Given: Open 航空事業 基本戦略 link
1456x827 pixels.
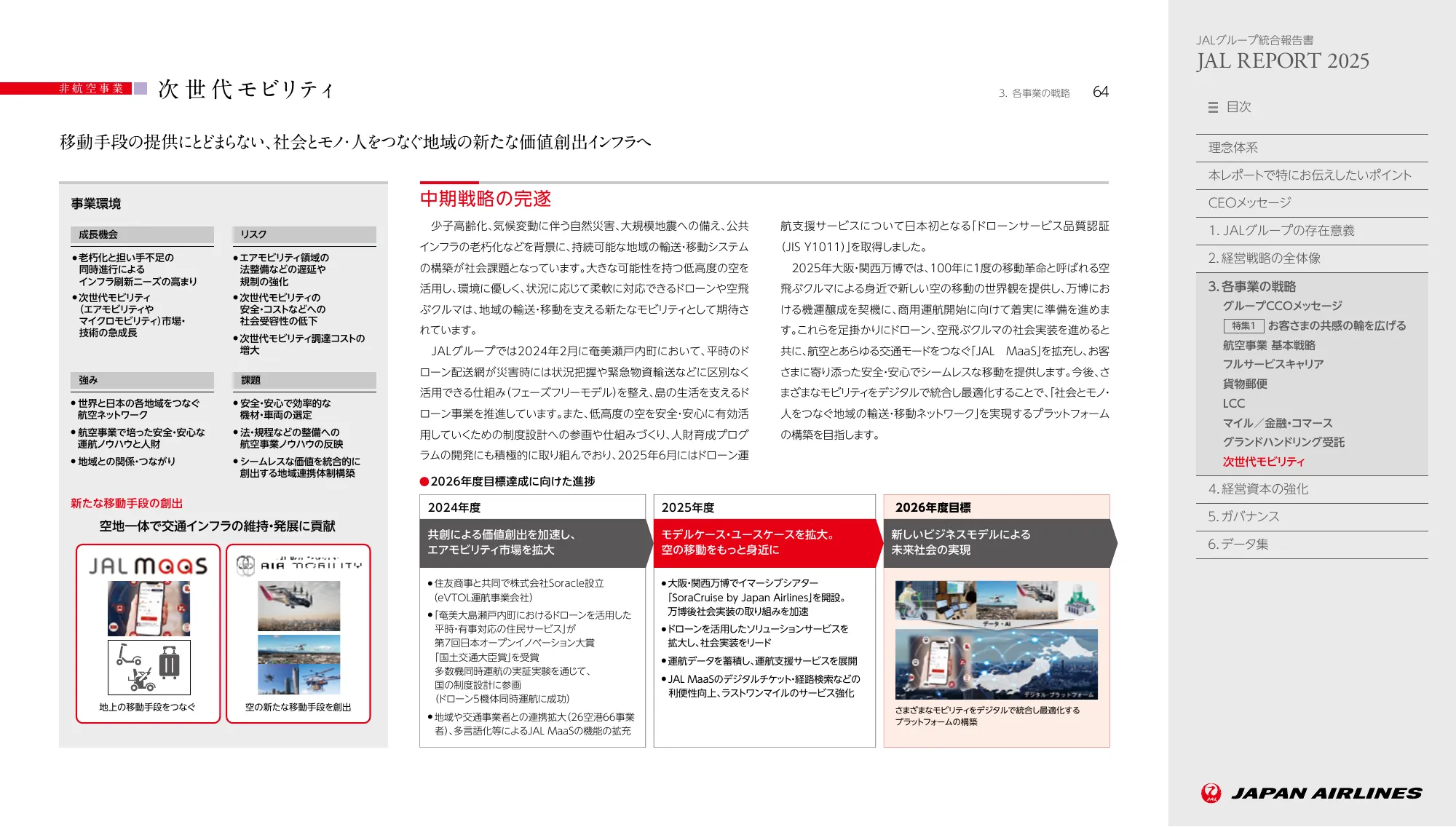Looking at the screenshot, I should 1269,345.
